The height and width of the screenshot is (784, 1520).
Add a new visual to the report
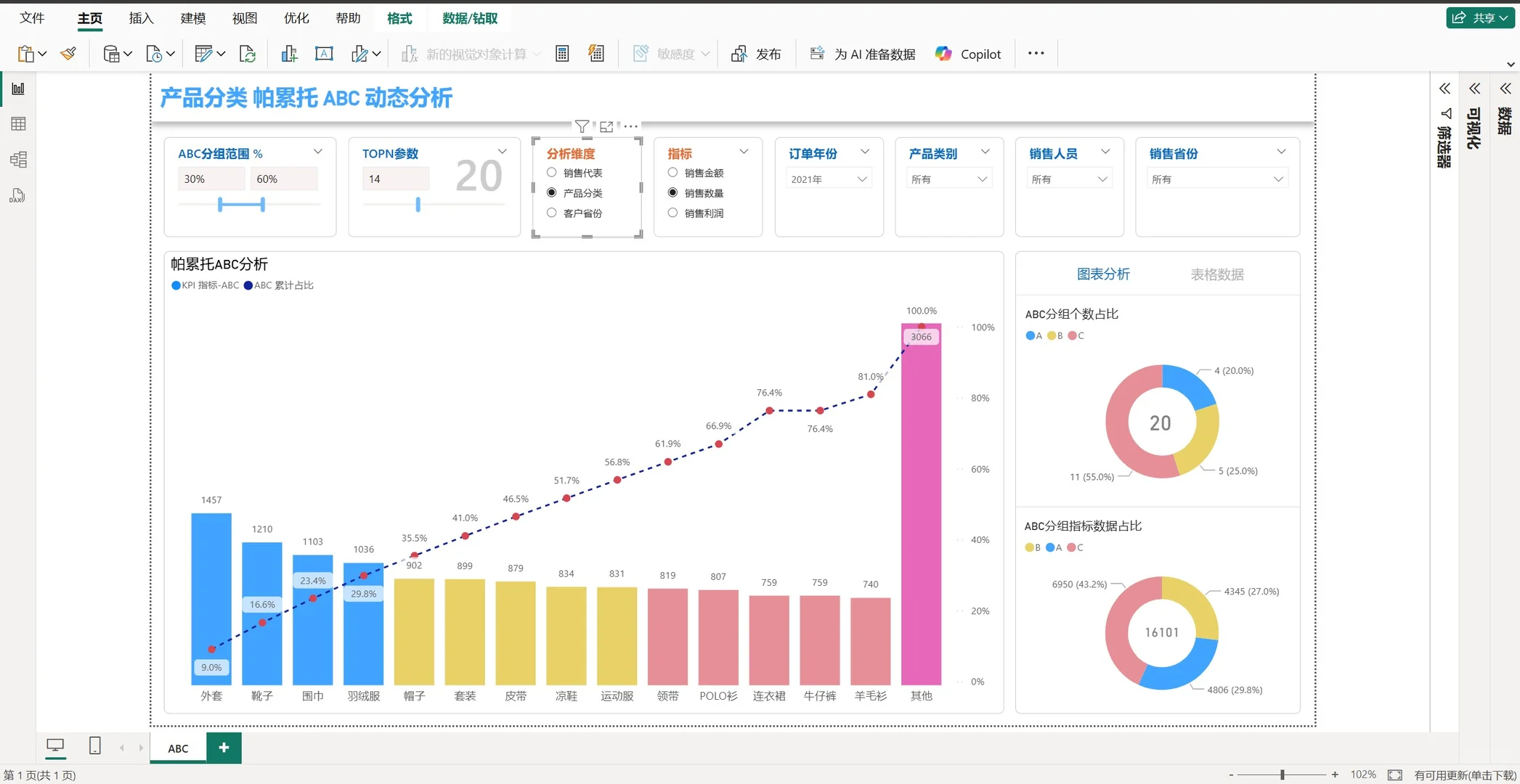(289, 53)
